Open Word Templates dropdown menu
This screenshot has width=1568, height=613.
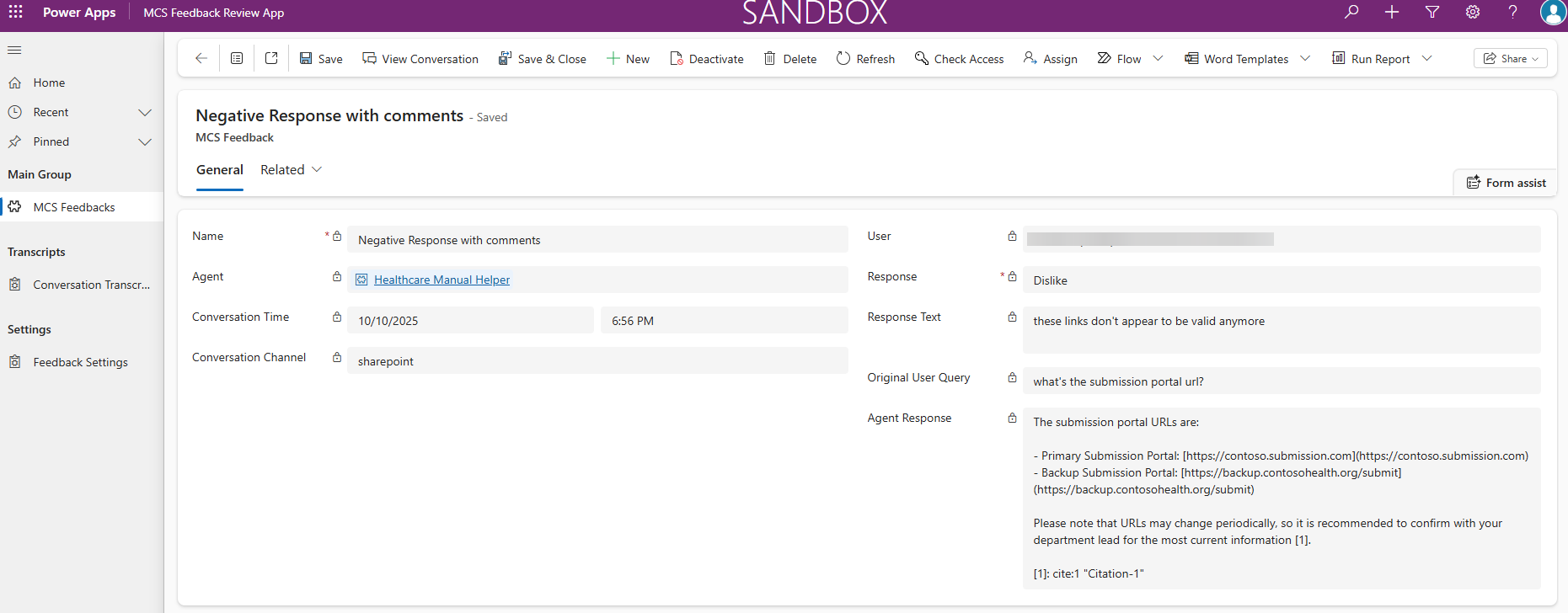tap(1305, 58)
